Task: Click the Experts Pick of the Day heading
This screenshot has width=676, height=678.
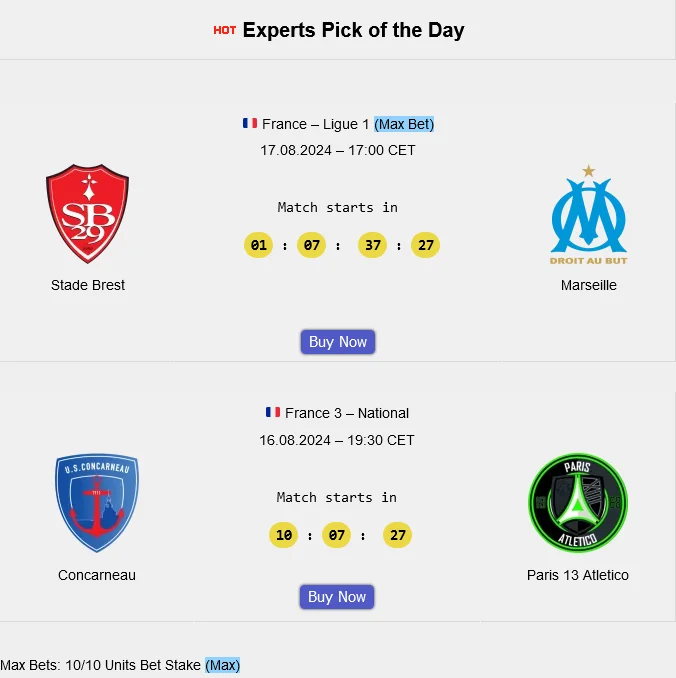Action: pyautogui.click(x=353, y=30)
